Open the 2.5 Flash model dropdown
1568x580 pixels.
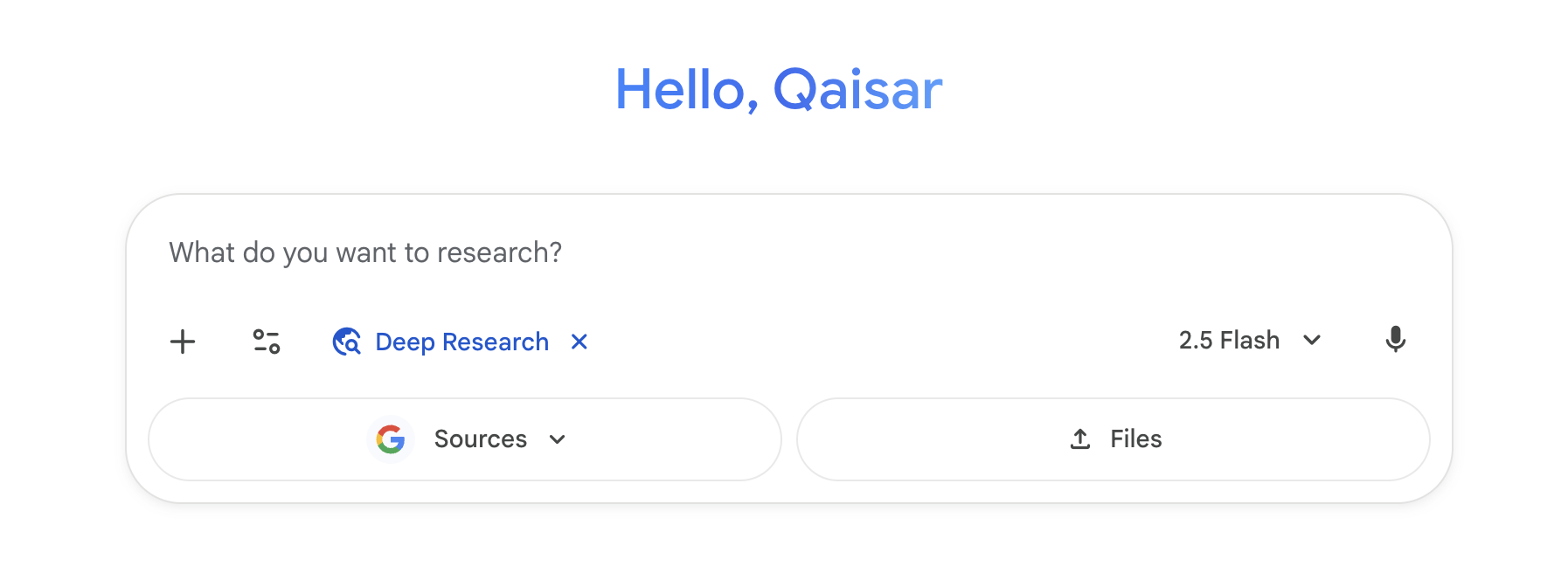click(1249, 341)
